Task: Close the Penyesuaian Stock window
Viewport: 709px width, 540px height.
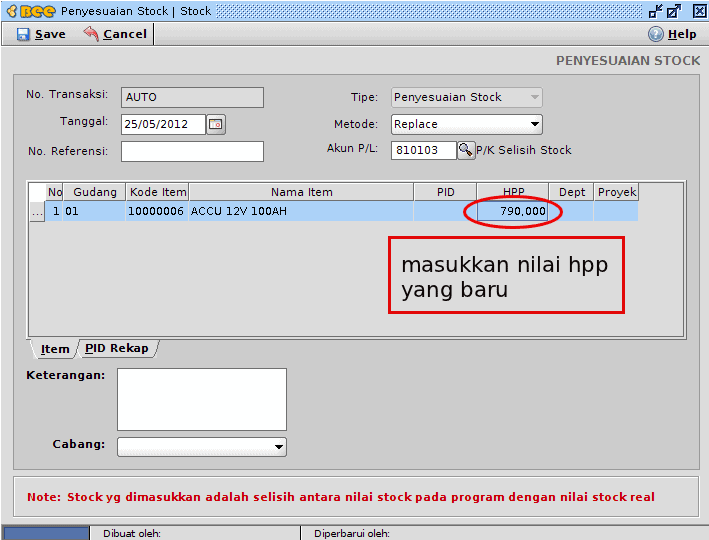Action: click(x=699, y=11)
